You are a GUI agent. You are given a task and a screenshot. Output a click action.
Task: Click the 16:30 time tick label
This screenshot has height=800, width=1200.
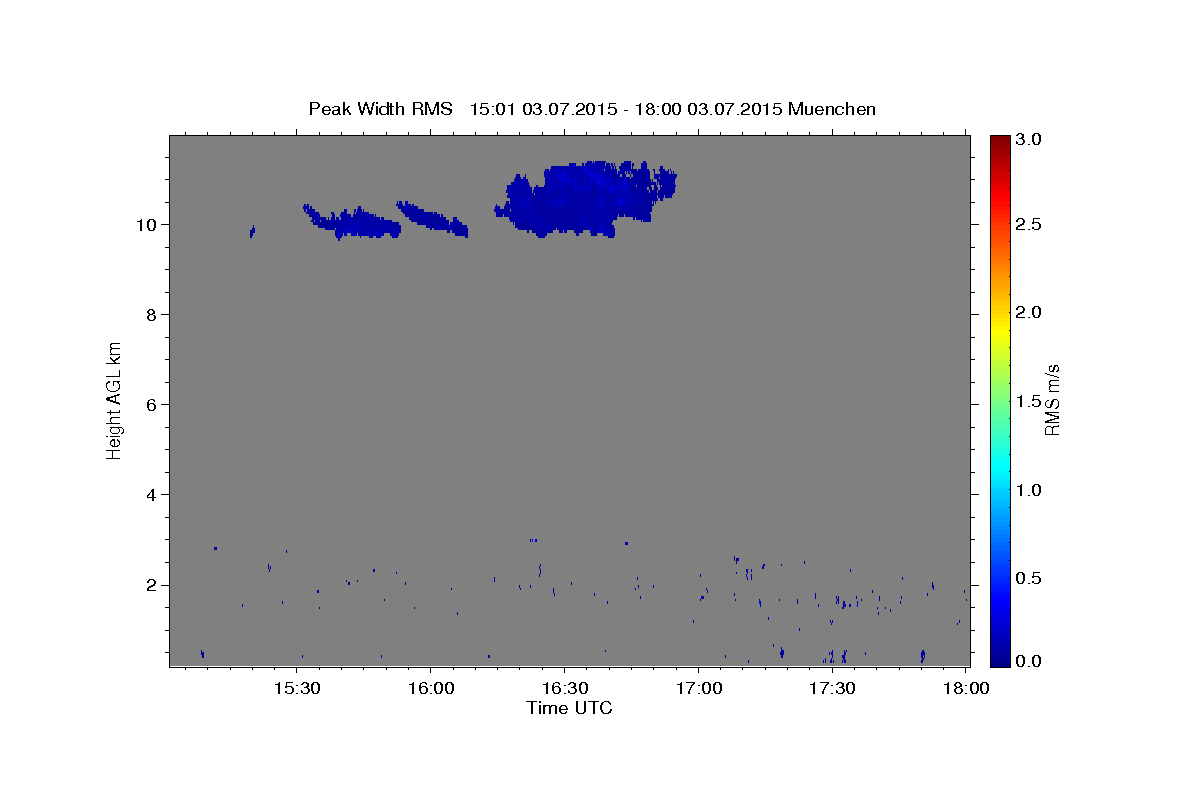(x=564, y=689)
